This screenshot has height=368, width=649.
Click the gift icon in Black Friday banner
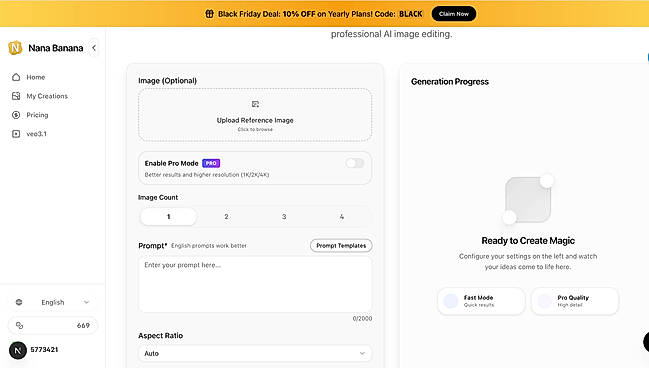[x=209, y=14]
